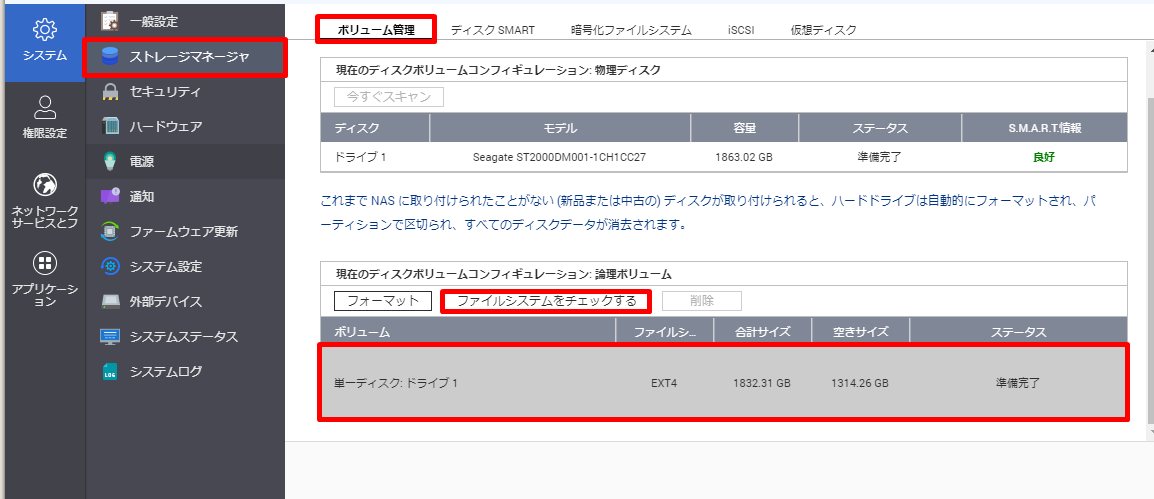Click the ディスク column header
The image size is (1154, 499).
click(x=375, y=127)
